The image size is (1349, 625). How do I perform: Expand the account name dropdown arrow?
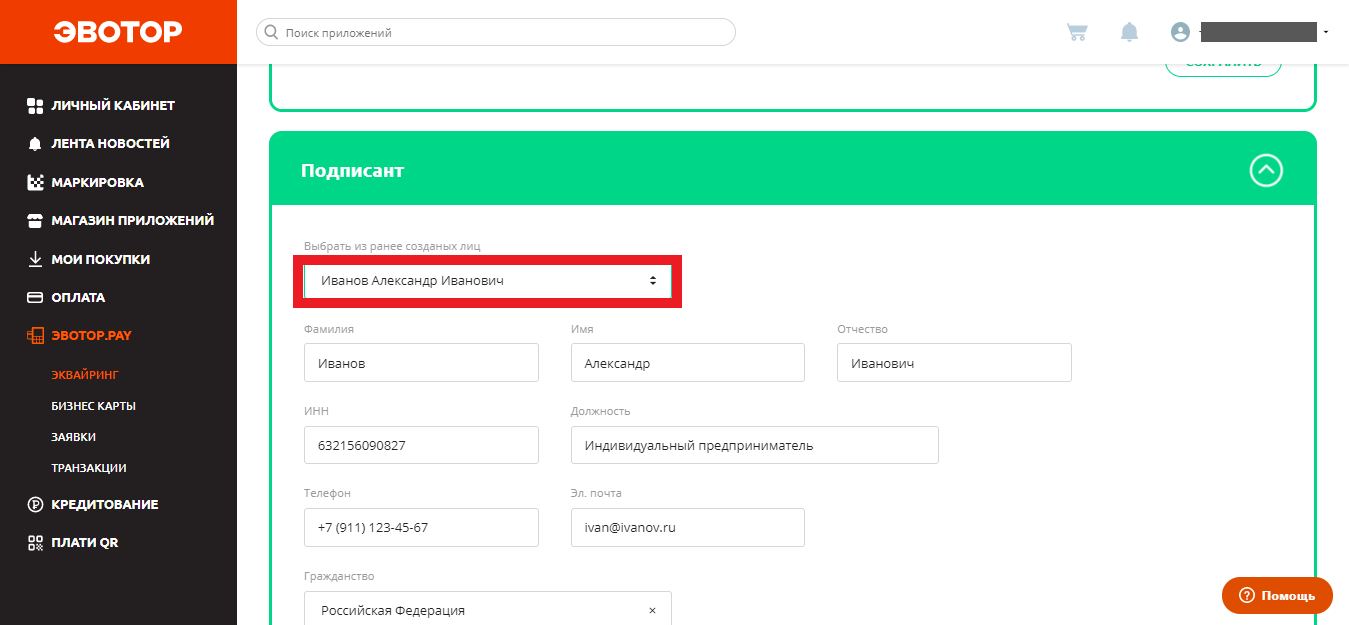[x=1326, y=33]
